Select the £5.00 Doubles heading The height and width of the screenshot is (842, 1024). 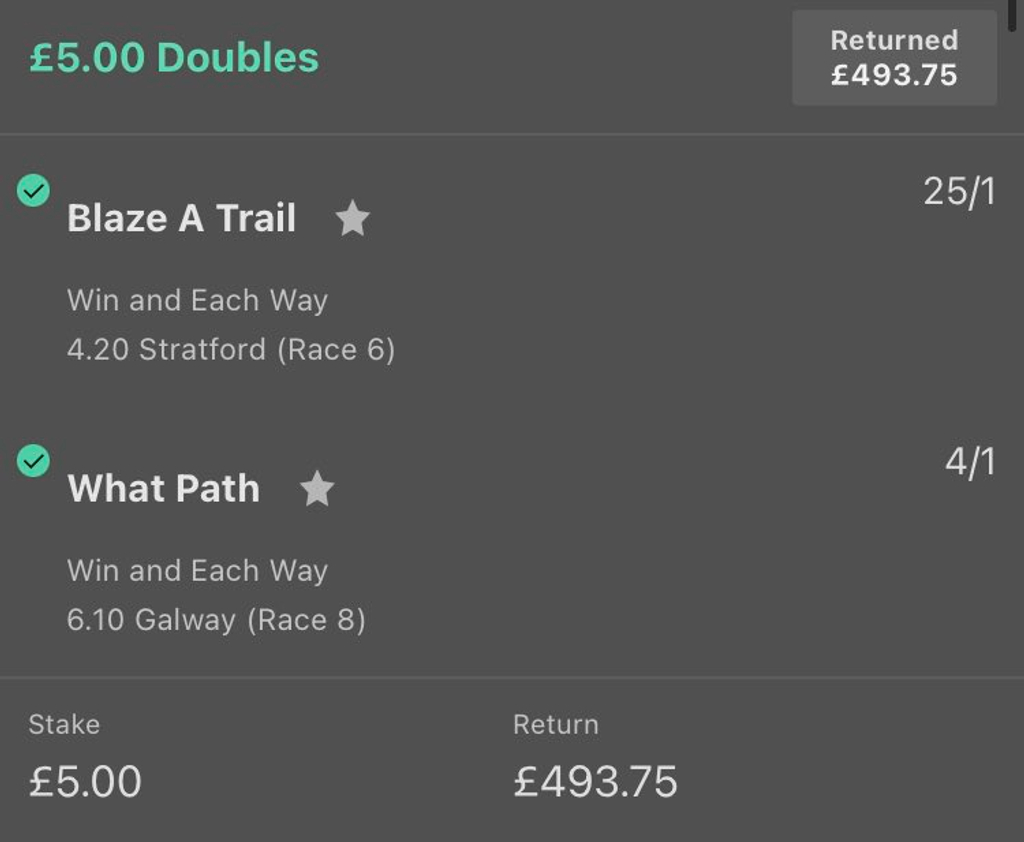(174, 57)
